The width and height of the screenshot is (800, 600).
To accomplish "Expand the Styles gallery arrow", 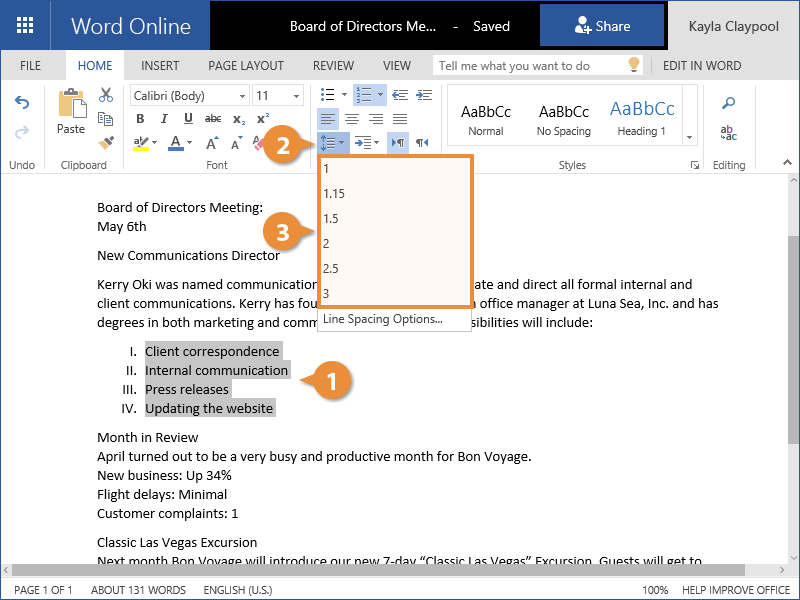I will [x=689, y=137].
